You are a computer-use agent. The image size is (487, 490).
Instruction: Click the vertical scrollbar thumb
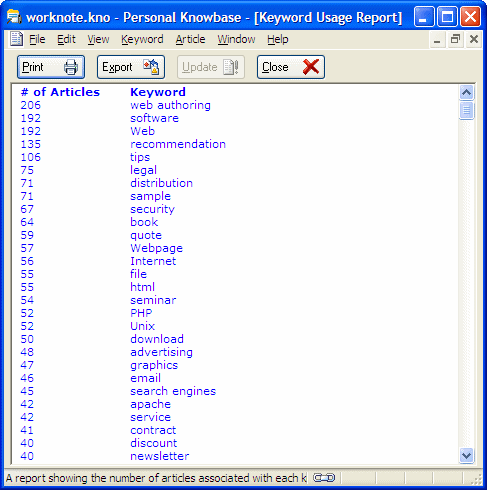click(x=466, y=110)
